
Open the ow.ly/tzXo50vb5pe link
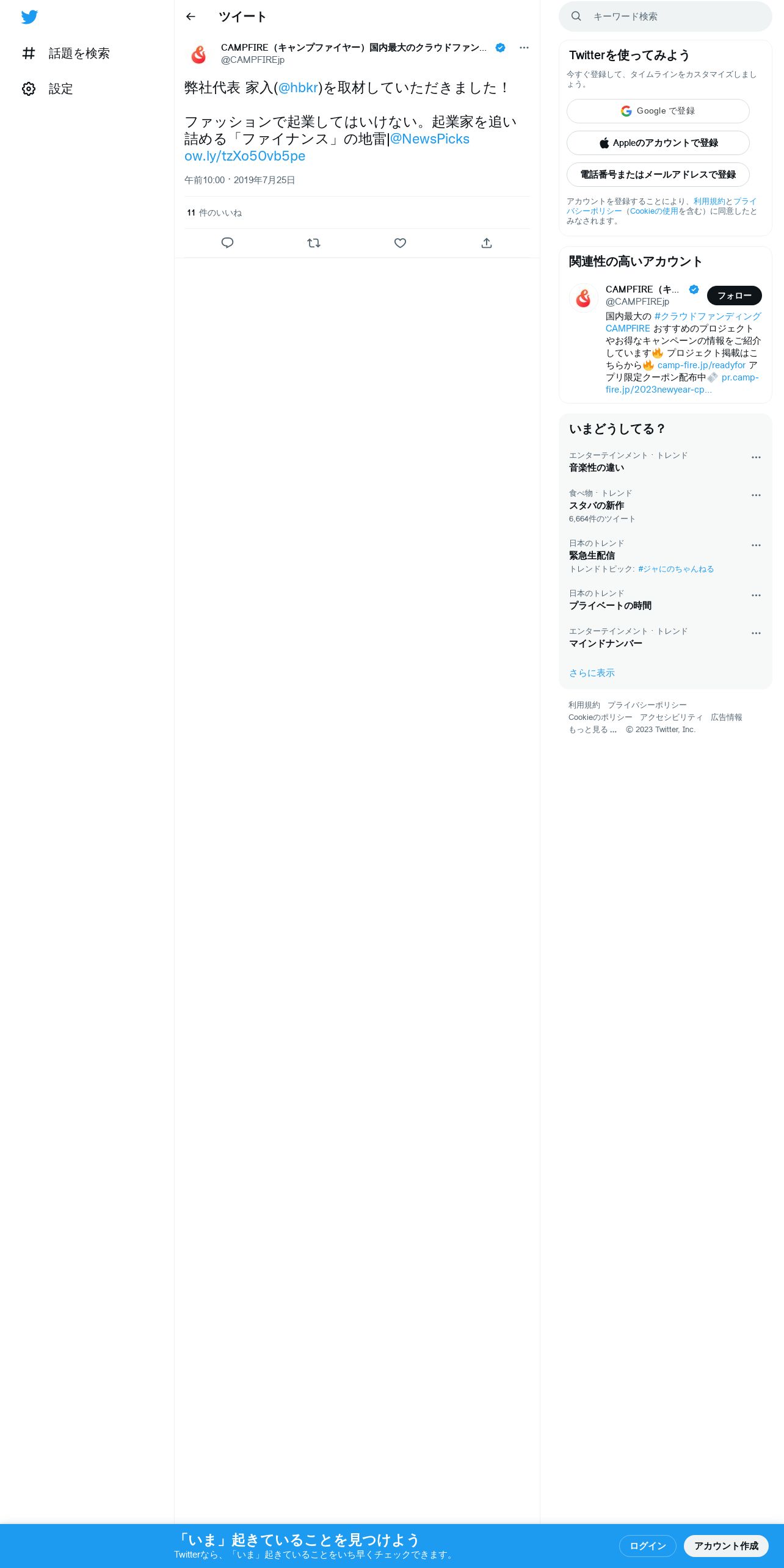[x=245, y=156]
